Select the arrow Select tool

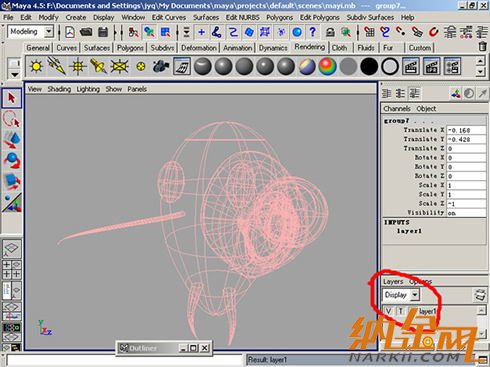click(12, 98)
